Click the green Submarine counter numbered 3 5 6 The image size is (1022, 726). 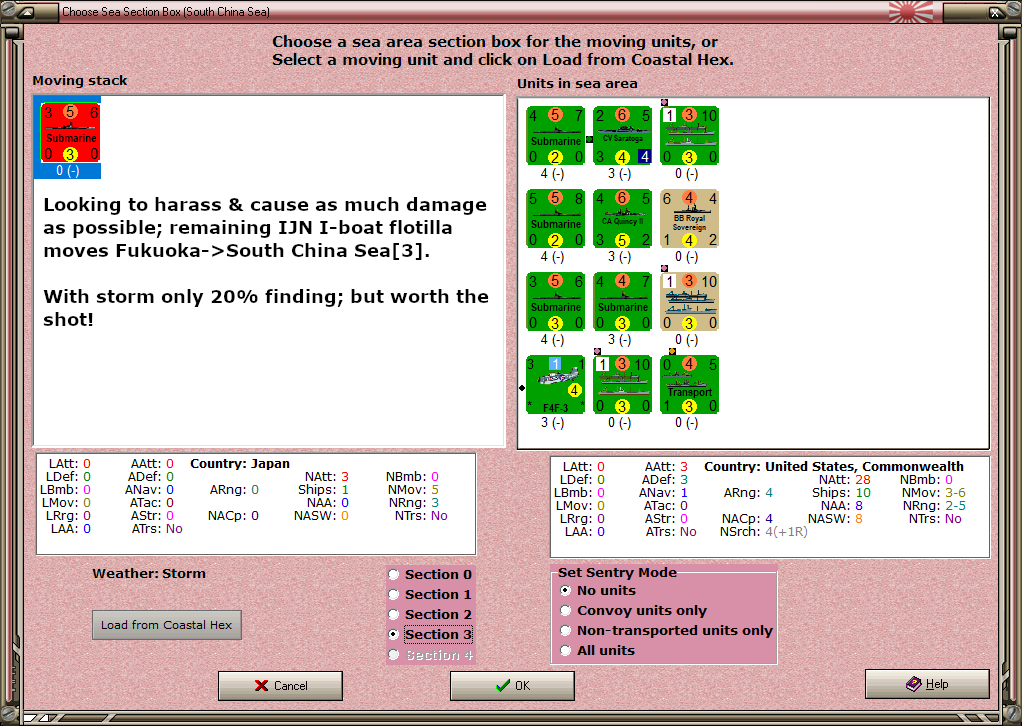pos(555,302)
